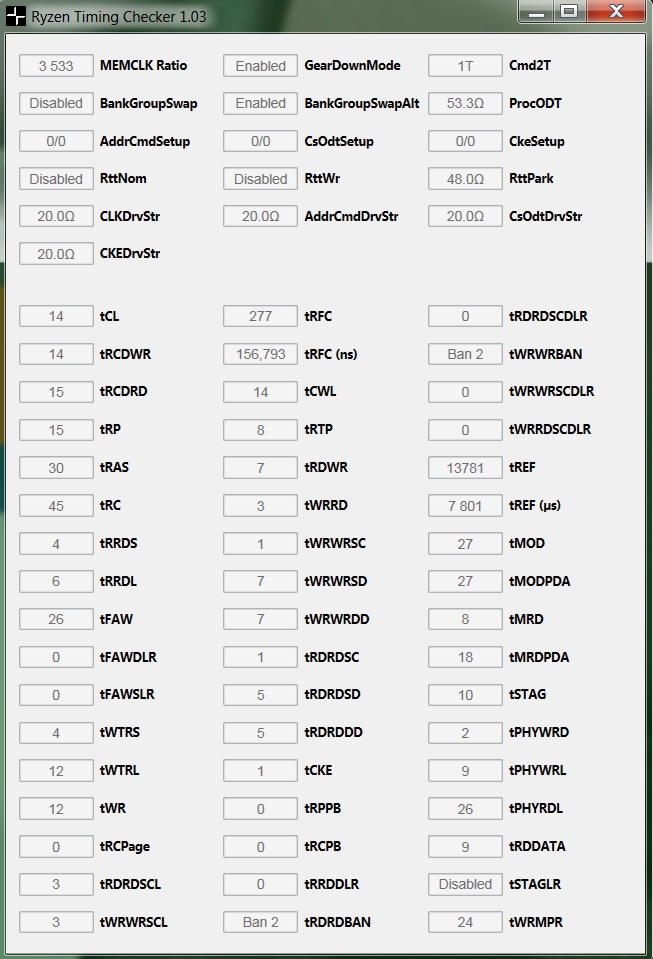This screenshot has height=959, width=653.
Task: Click the tMOD value field
Action: tap(465, 544)
